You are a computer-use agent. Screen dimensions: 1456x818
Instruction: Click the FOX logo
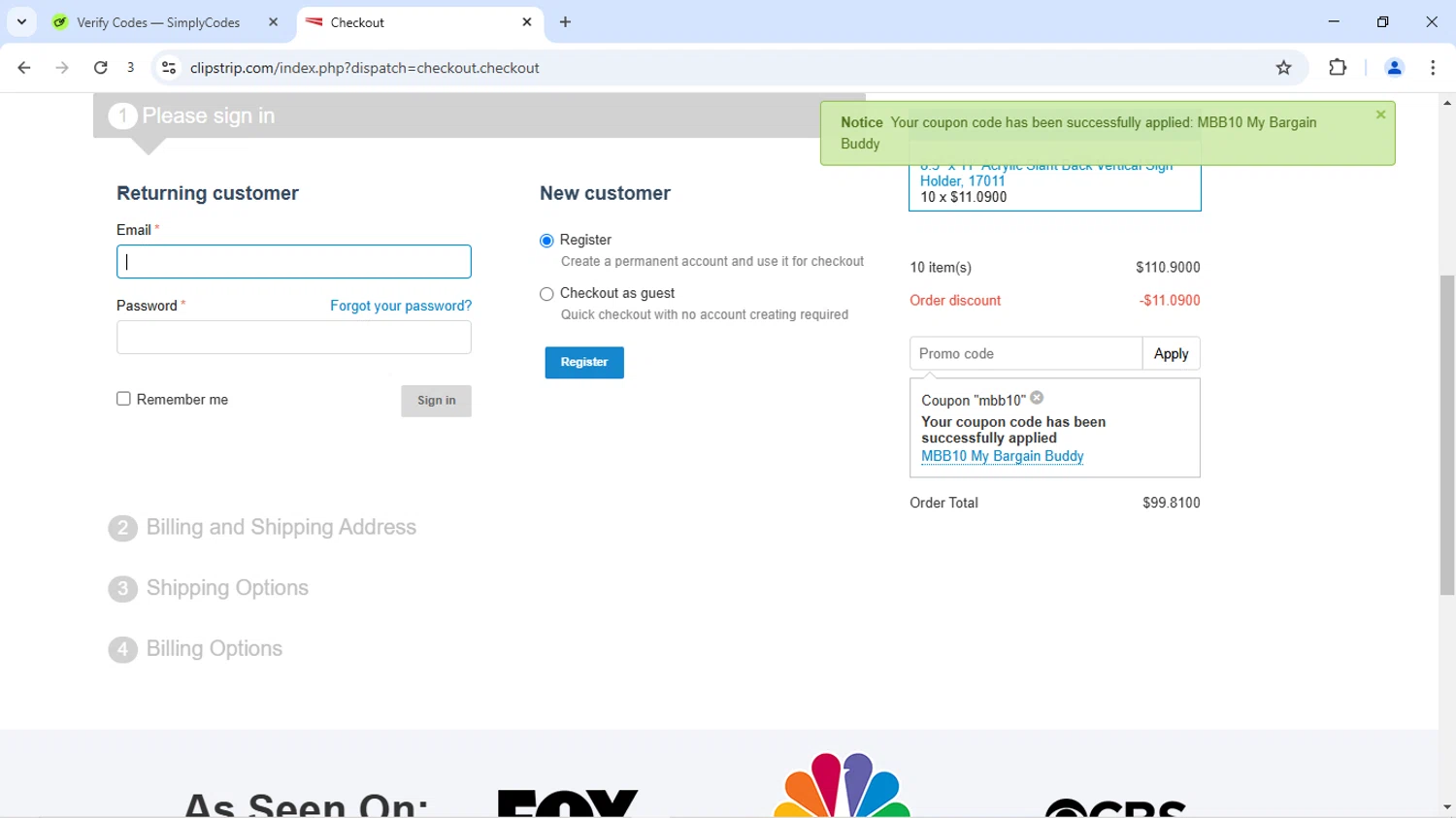(x=568, y=802)
